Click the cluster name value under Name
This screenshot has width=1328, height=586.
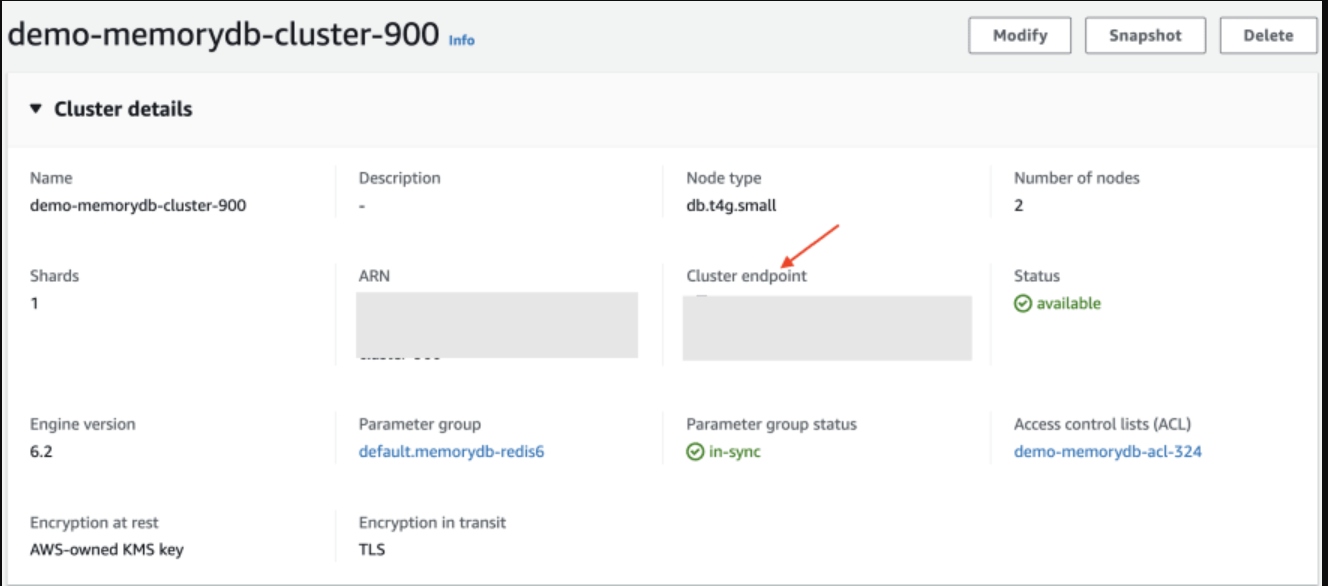[x=138, y=206]
